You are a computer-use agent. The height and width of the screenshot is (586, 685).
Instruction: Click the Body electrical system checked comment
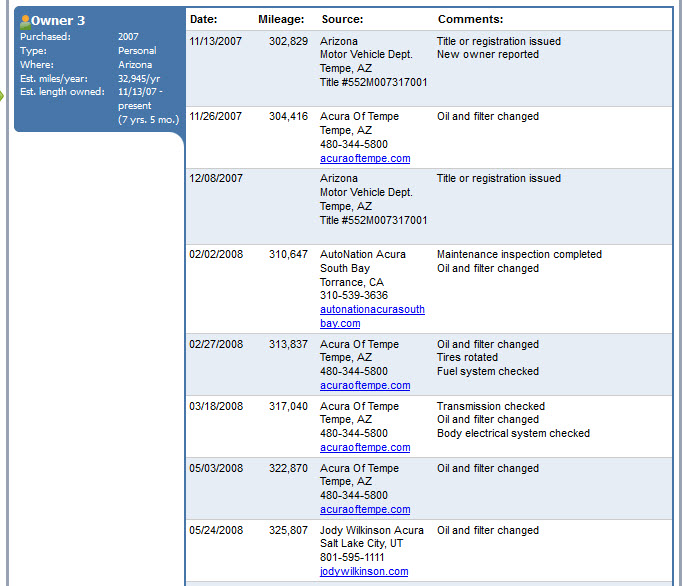[x=513, y=434]
